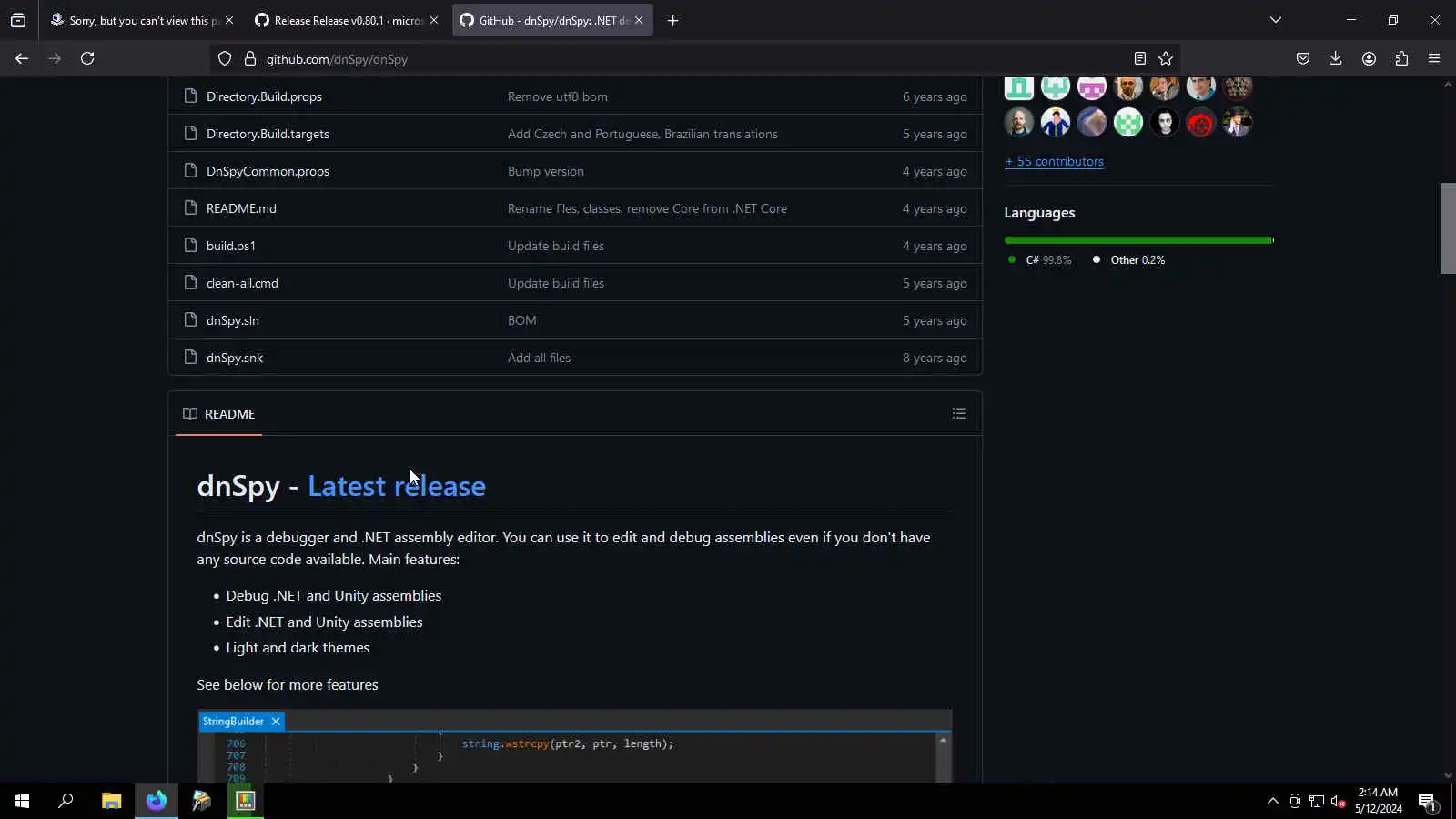1456x819 pixels.
Task: Open the README.md file
Action: coord(241,208)
